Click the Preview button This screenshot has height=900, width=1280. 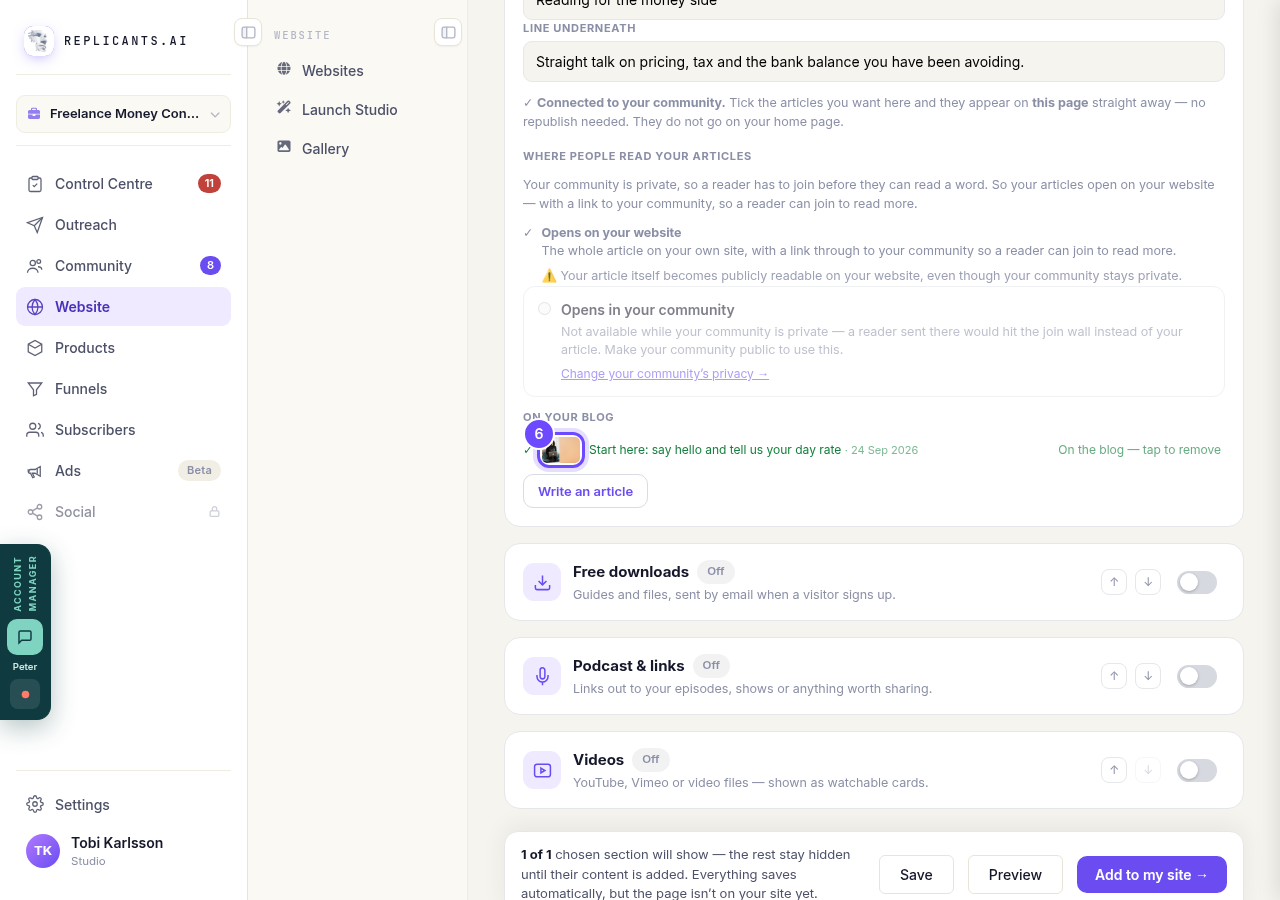pos(1015,875)
